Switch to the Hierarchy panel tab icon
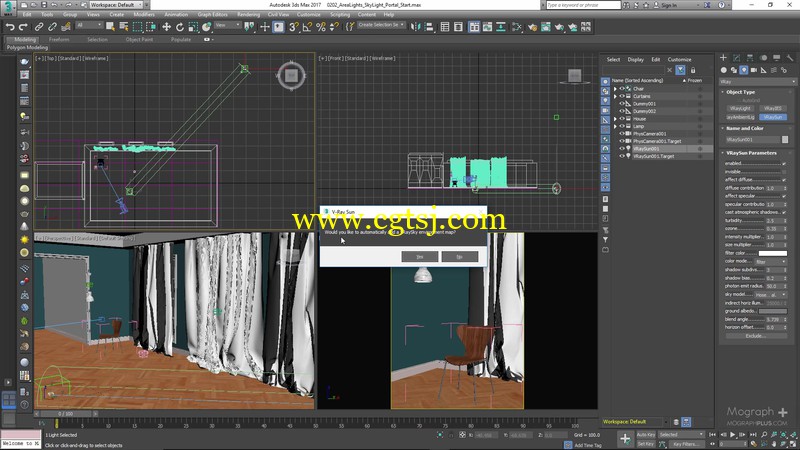This screenshot has height=450, width=800. 749,58
